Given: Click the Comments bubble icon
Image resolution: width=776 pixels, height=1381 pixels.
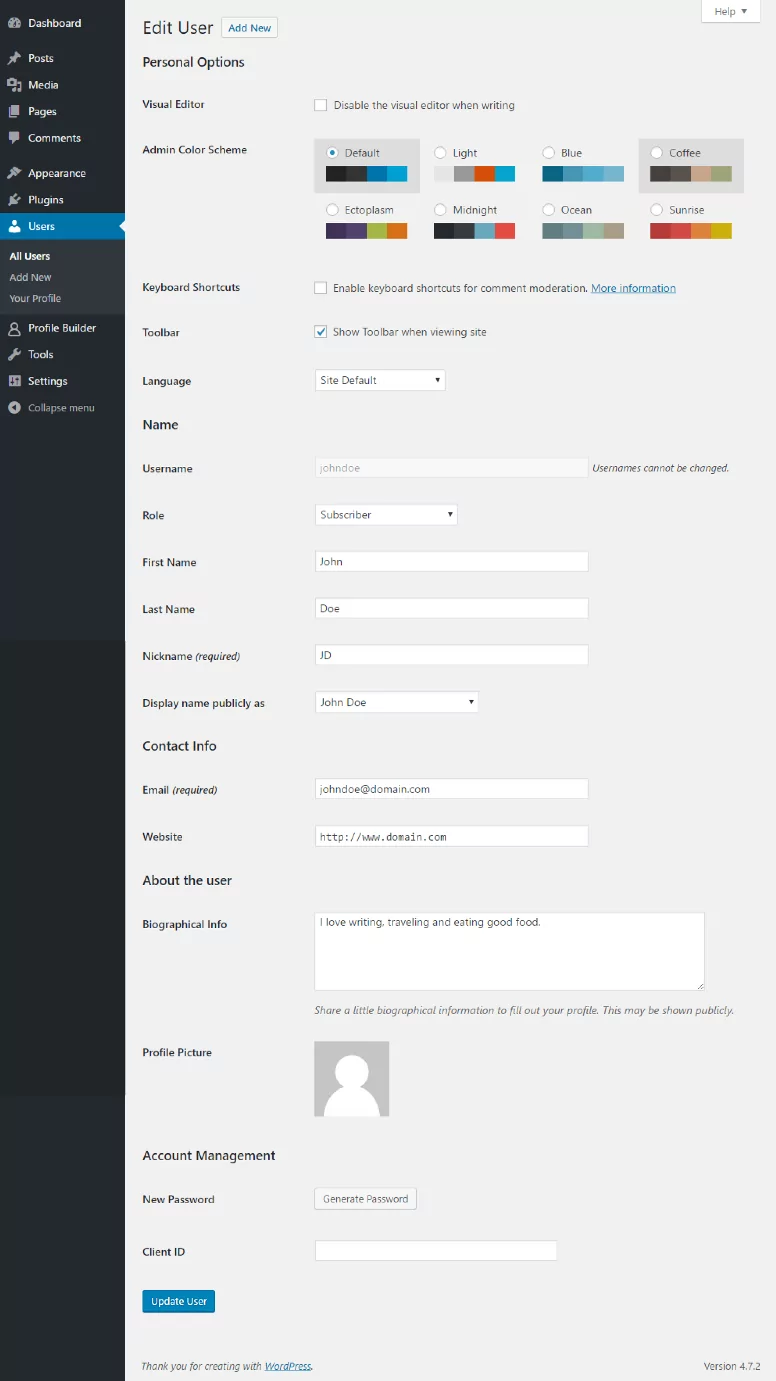Looking at the screenshot, I should pyautogui.click(x=14, y=138).
